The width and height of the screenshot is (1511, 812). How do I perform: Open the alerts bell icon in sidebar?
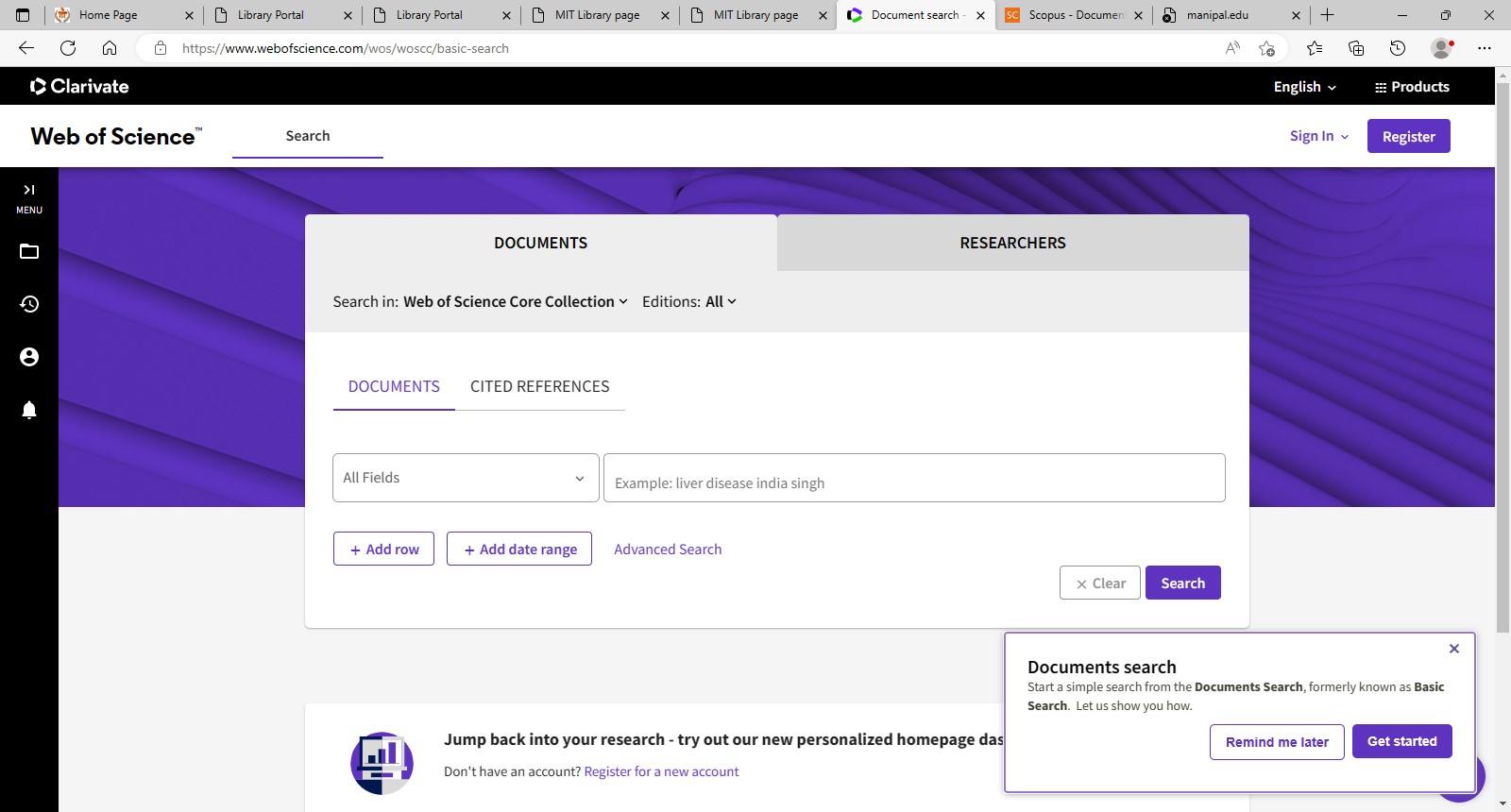click(29, 410)
